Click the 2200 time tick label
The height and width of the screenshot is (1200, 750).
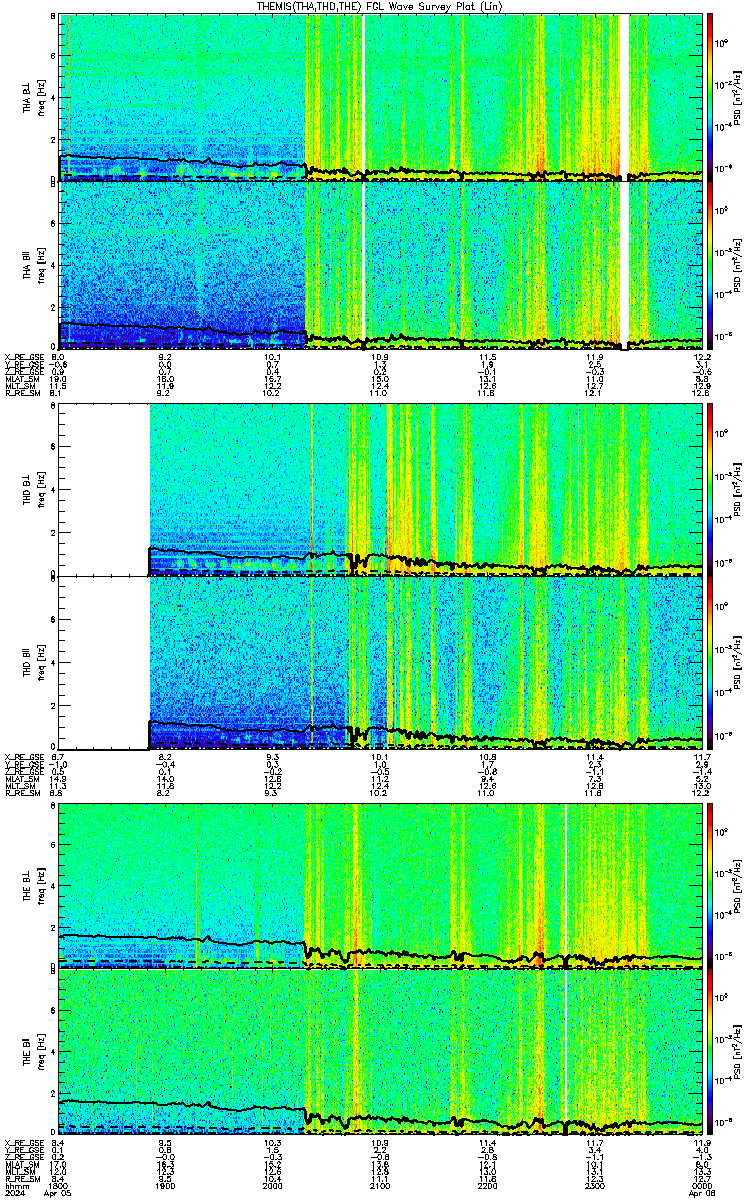point(488,1185)
